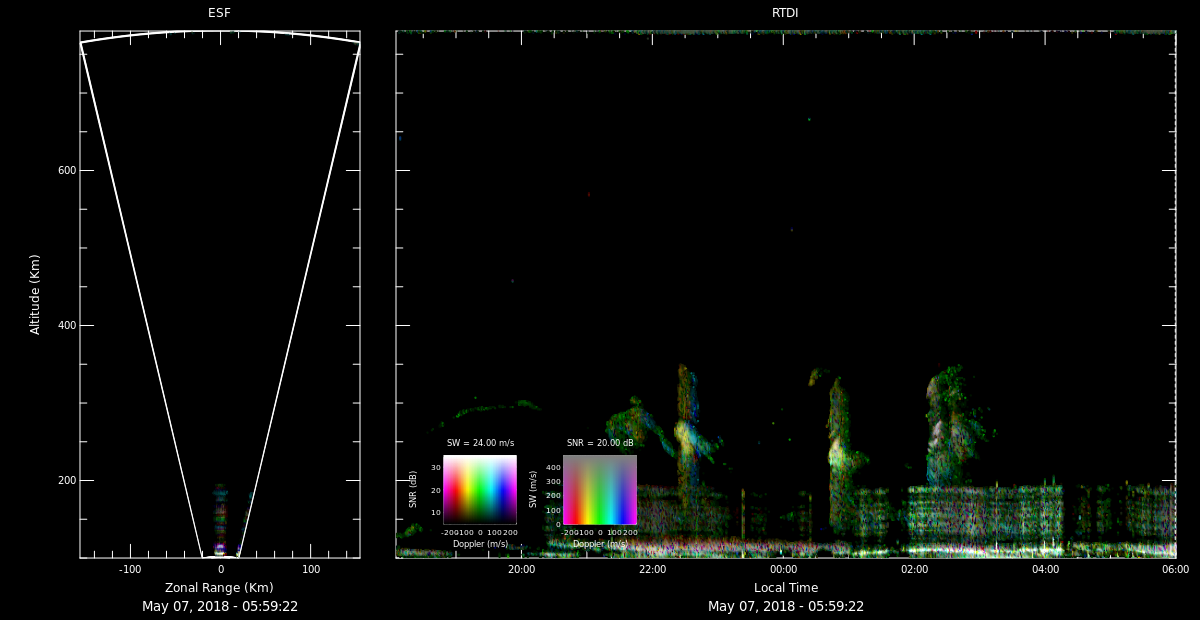1200x620 pixels.
Task: Click the timestamp below Zonal Range label
Action: (220, 606)
